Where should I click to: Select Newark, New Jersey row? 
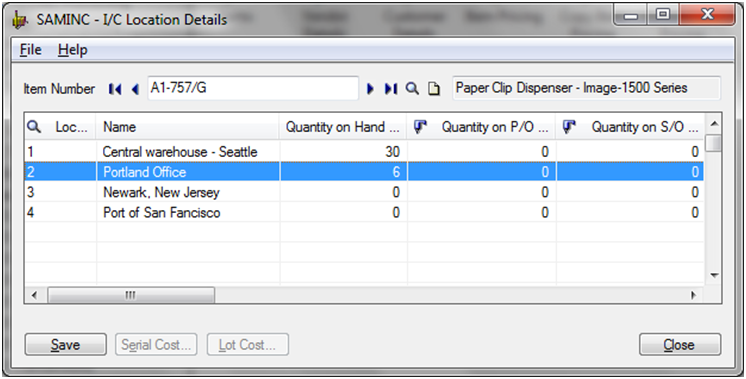[x=364, y=192]
